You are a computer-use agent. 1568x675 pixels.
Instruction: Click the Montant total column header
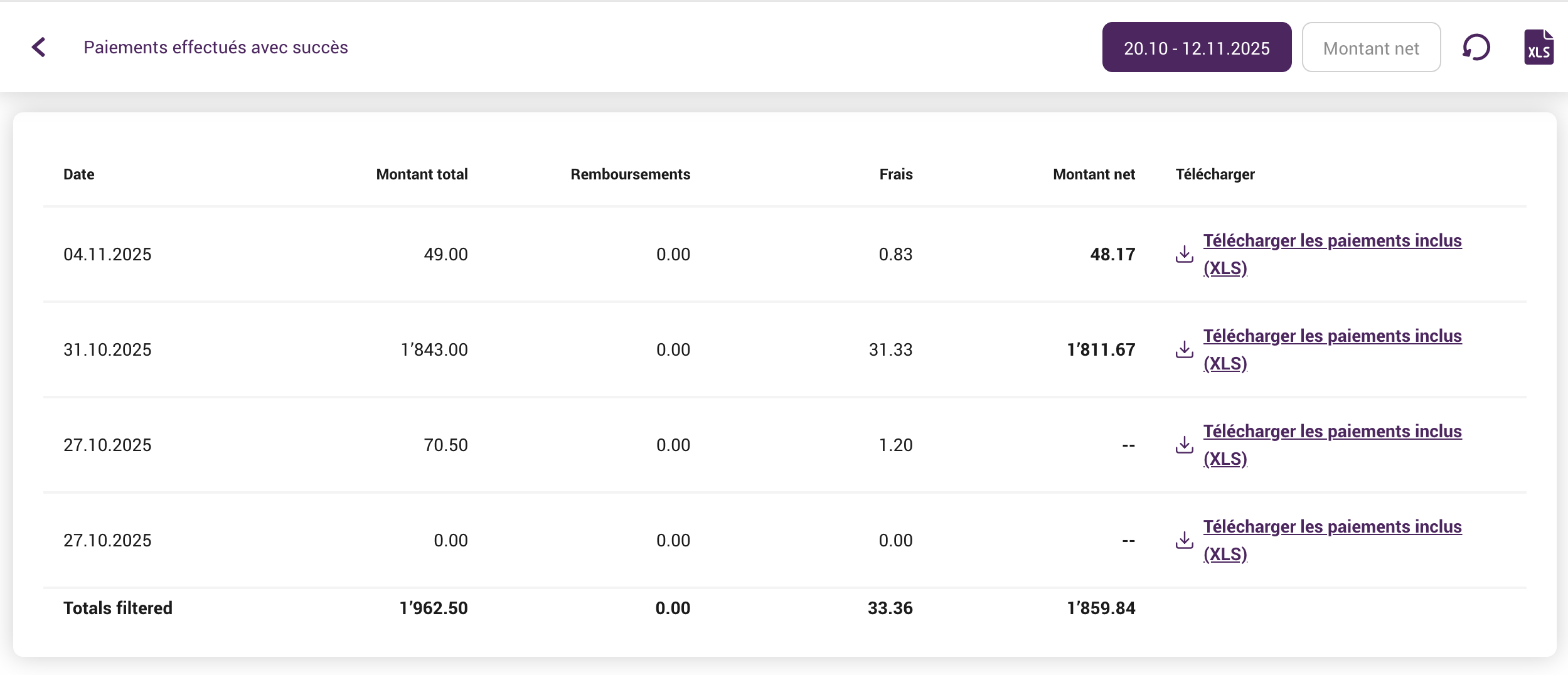coord(422,174)
